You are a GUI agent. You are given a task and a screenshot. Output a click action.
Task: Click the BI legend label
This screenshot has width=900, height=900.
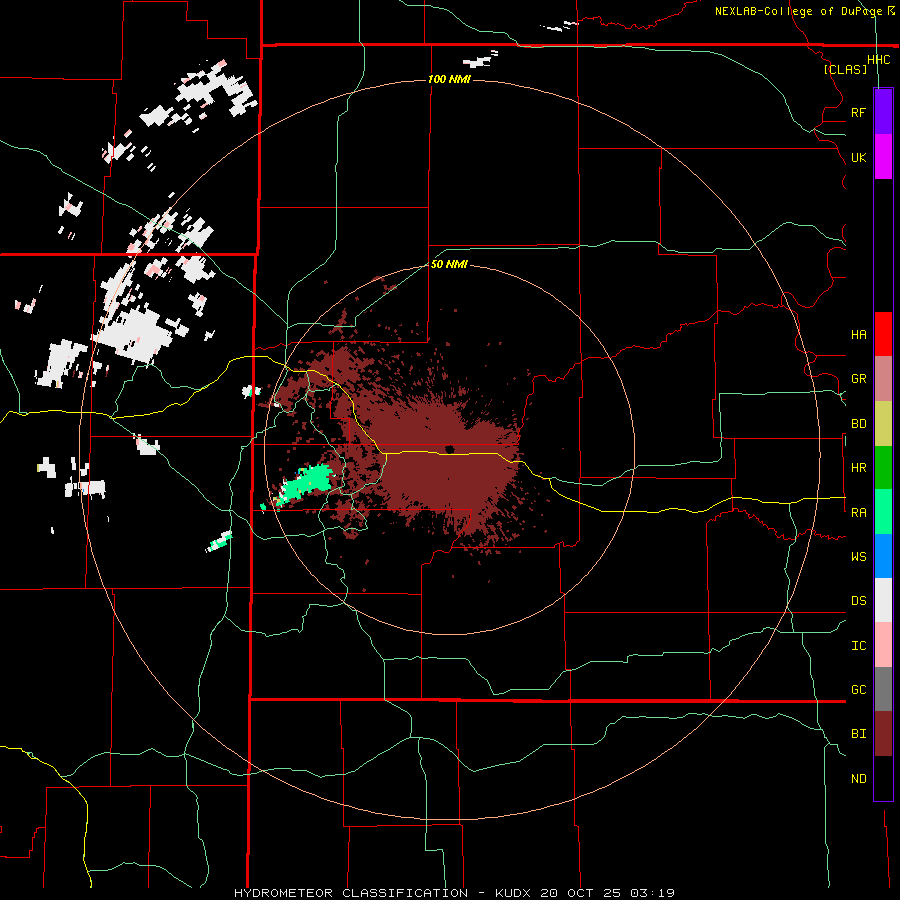click(858, 734)
